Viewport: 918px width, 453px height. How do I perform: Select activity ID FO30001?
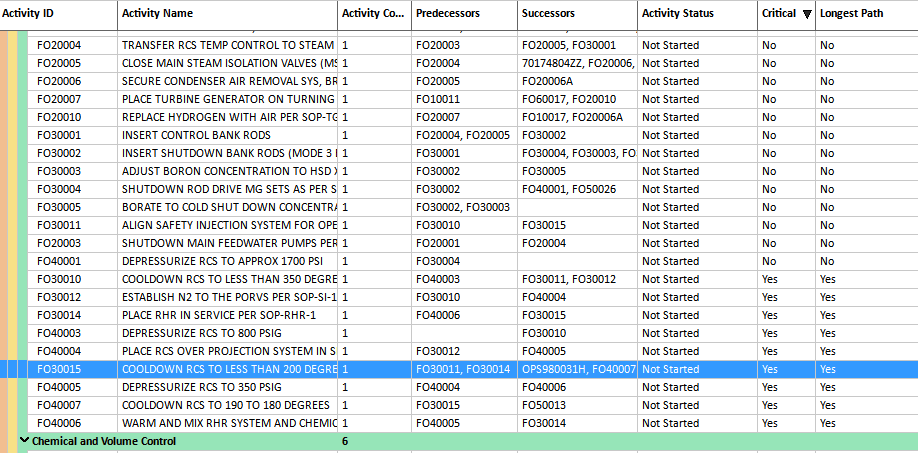(x=59, y=135)
